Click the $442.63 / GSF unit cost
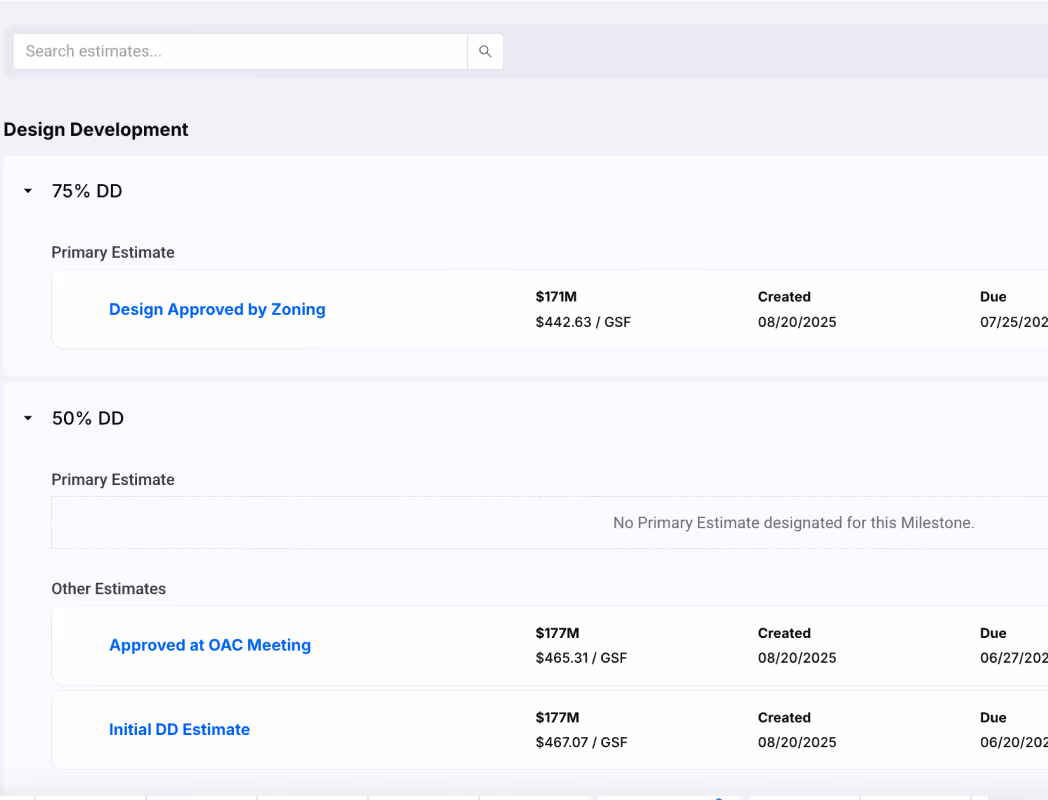Image resolution: width=1048 pixels, height=800 pixels. 583,322
